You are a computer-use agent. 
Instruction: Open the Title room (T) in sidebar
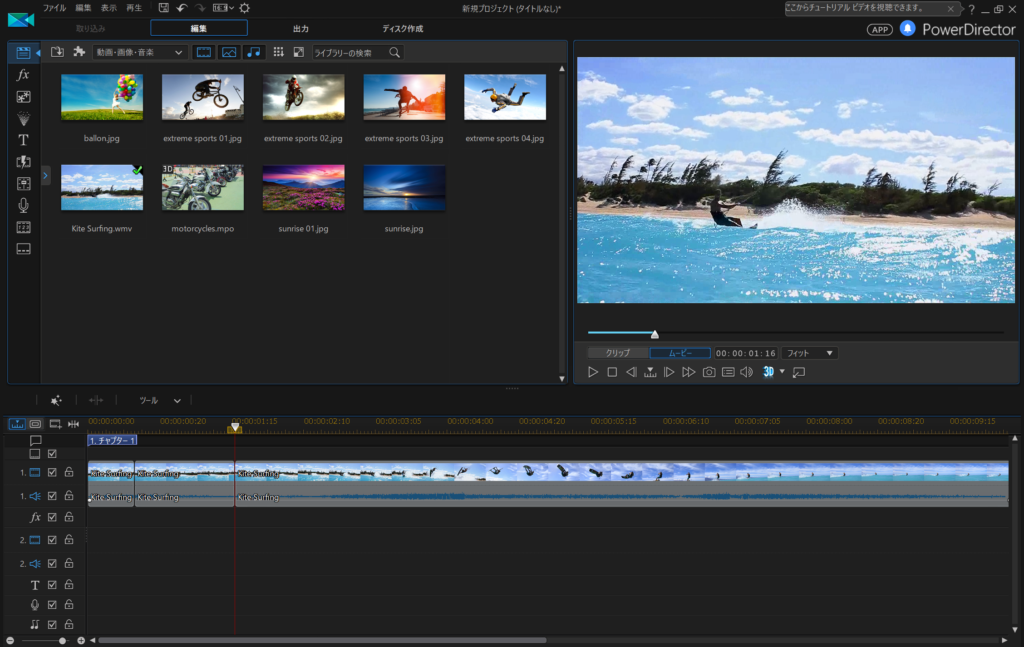coord(24,140)
